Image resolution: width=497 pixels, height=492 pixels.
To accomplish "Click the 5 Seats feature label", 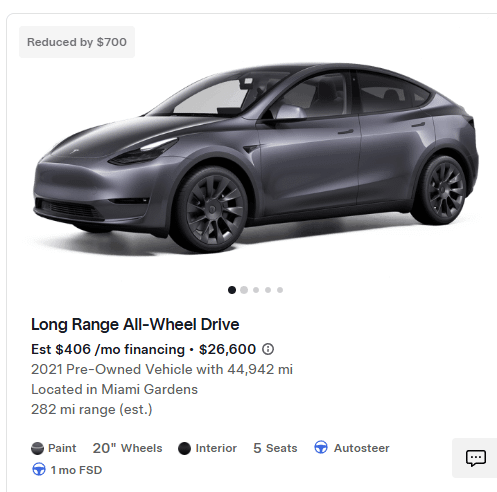I will [x=275, y=448].
